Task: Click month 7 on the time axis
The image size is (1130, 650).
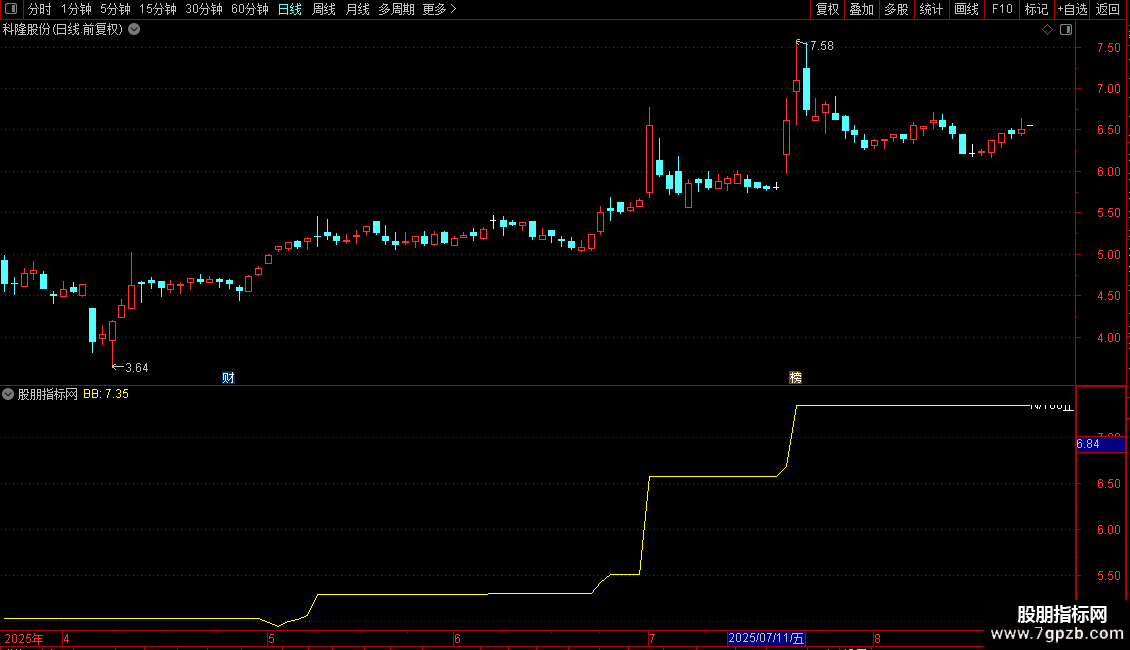Action: click(651, 639)
